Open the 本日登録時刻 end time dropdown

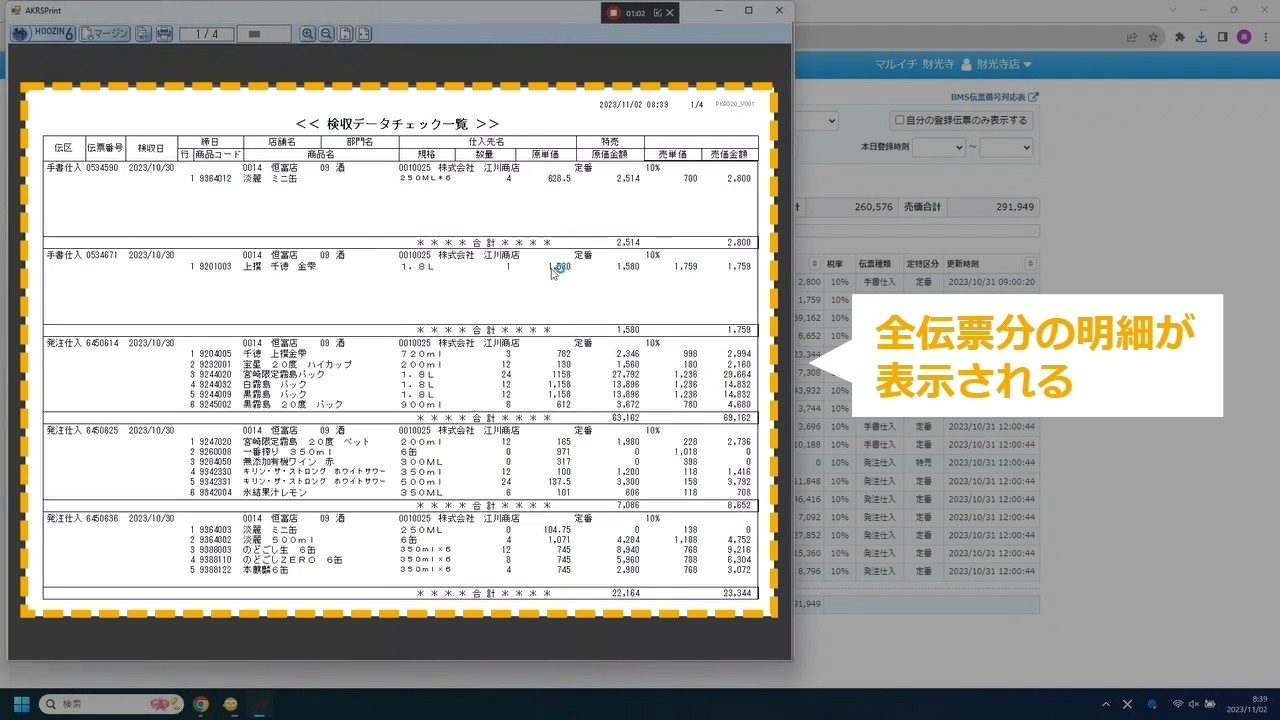coord(1006,147)
